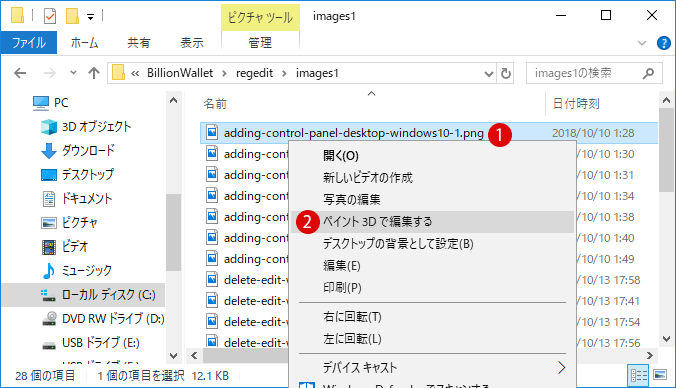Viewport: 676px width, 388px height.
Task: Select adding-control-panel-desktop-windows10-1.png file
Action: coord(354,133)
